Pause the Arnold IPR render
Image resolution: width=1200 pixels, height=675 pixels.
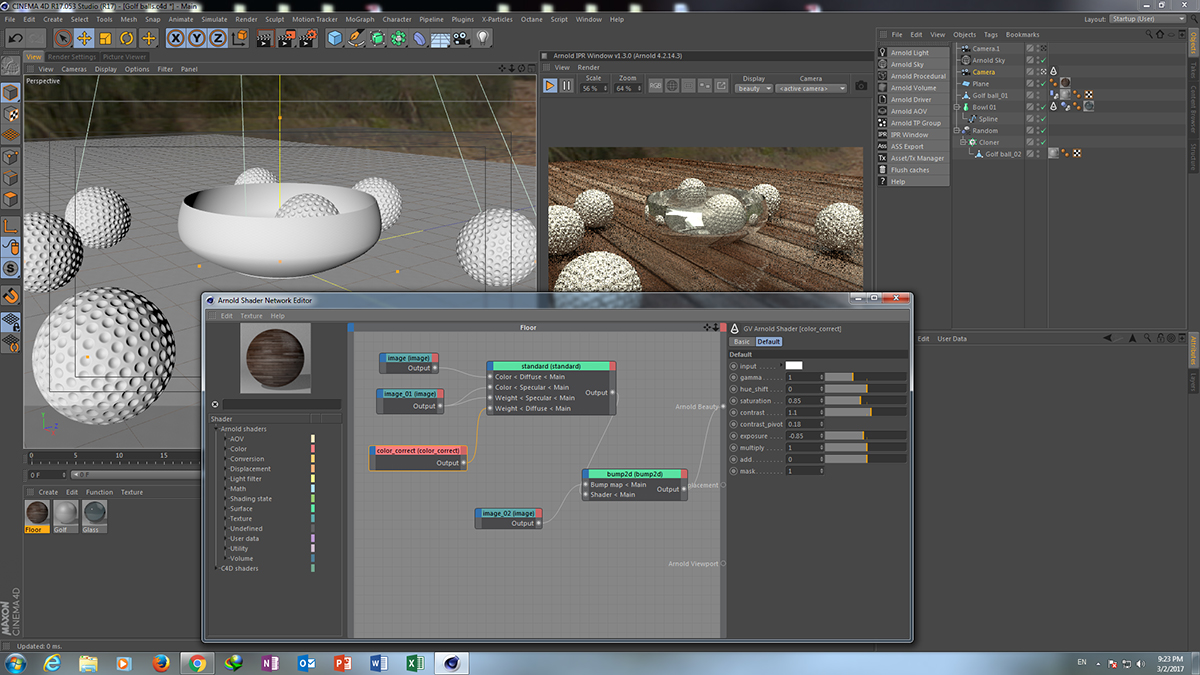[566, 87]
